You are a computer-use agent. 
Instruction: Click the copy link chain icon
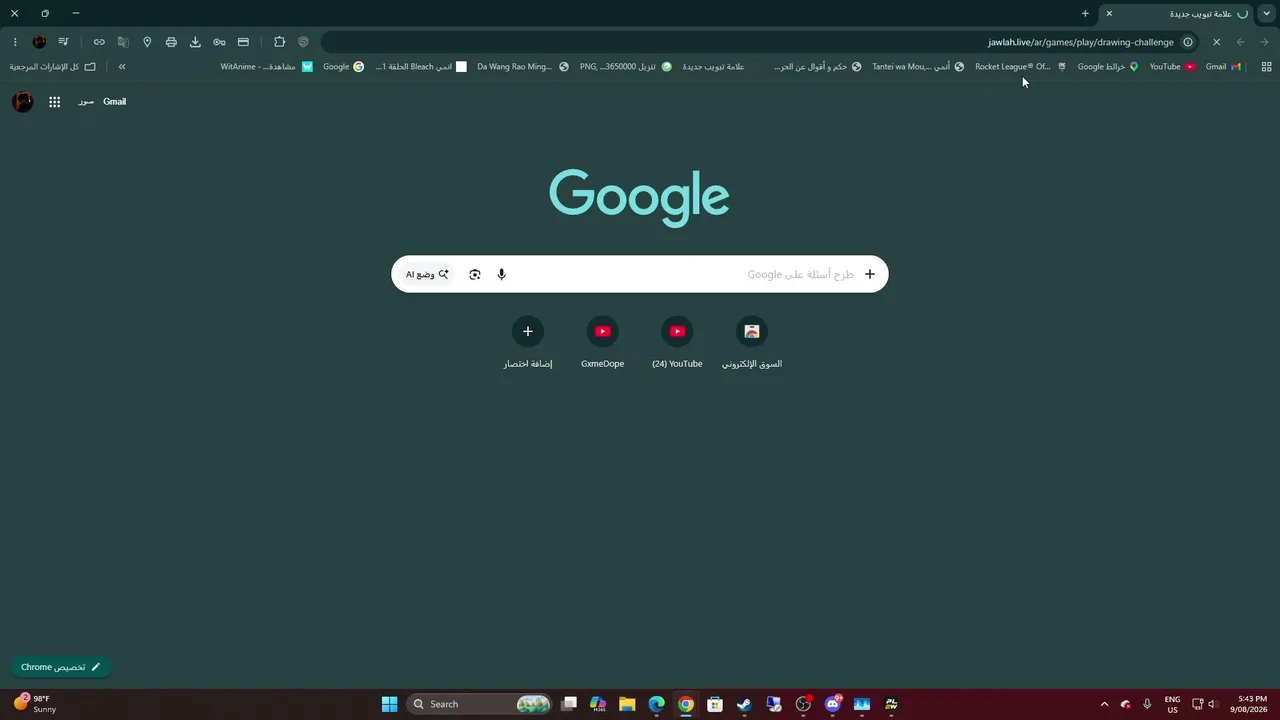coord(99,42)
